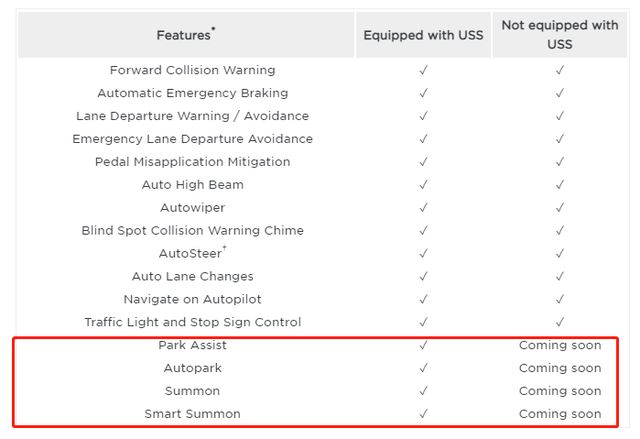Click Navigate on Autopilot text

(192, 299)
